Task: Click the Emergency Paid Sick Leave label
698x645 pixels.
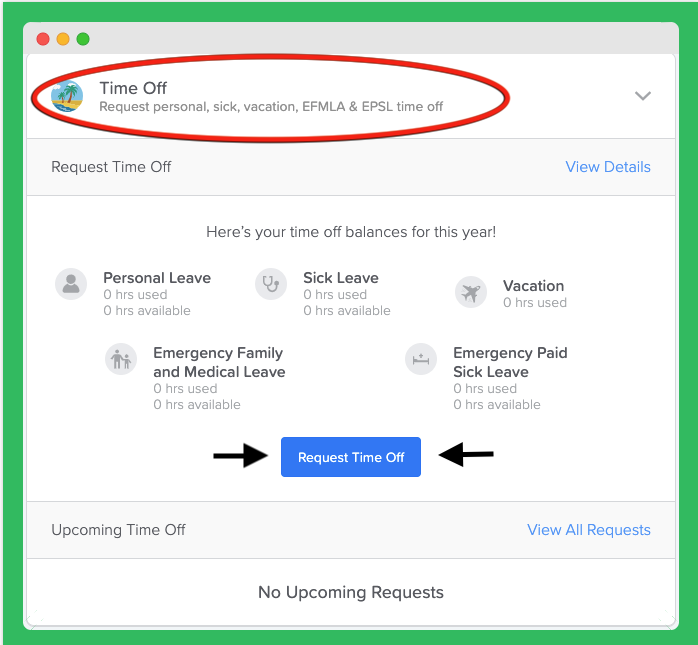Action: [x=510, y=362]
